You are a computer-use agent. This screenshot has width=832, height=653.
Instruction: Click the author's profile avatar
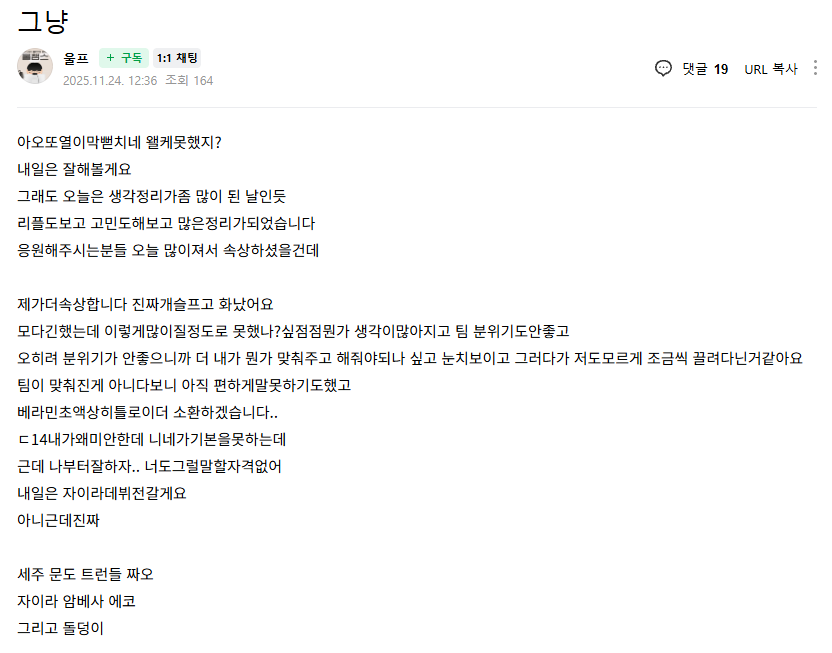[x=35, y=66]
